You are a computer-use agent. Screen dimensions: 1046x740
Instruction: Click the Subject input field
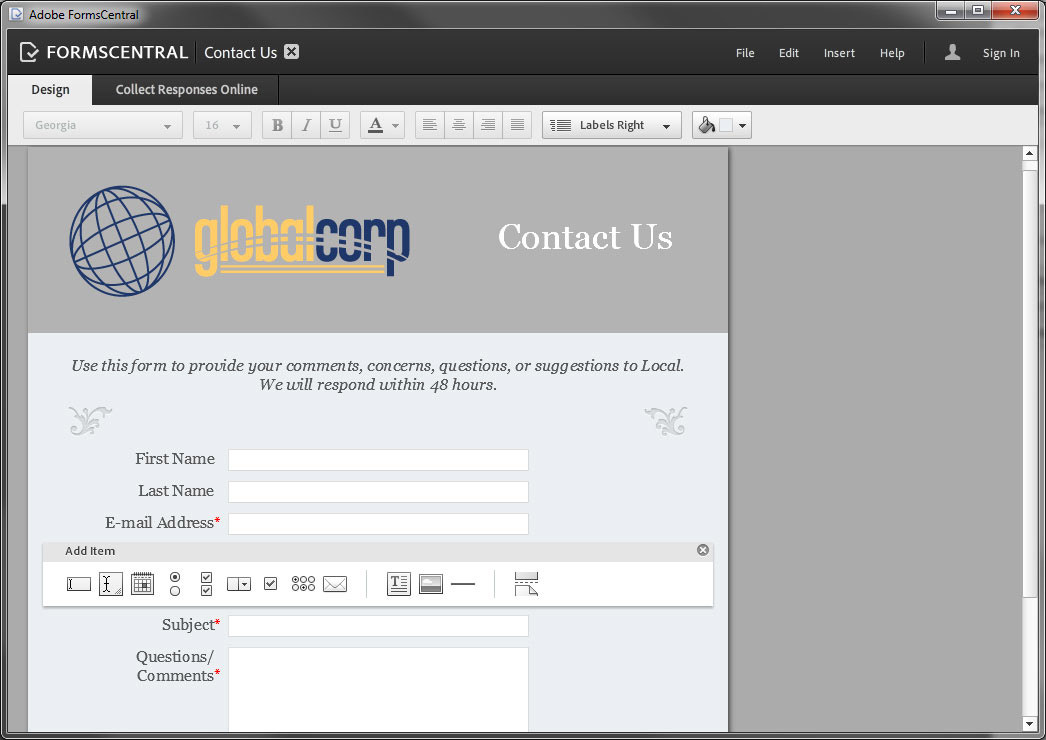pyautogui.click(x=378, y=626)
